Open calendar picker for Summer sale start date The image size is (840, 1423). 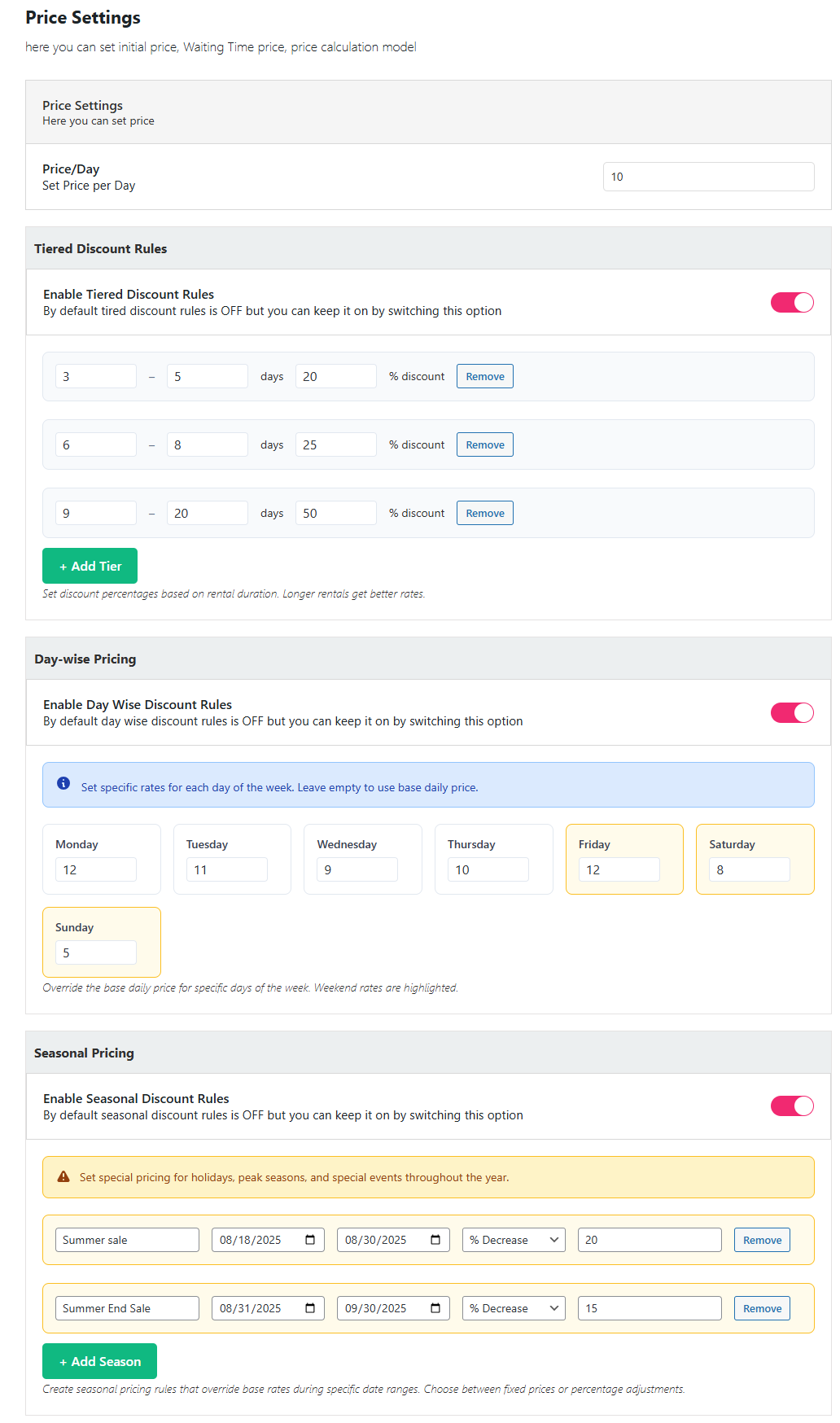pos(310,1240)
